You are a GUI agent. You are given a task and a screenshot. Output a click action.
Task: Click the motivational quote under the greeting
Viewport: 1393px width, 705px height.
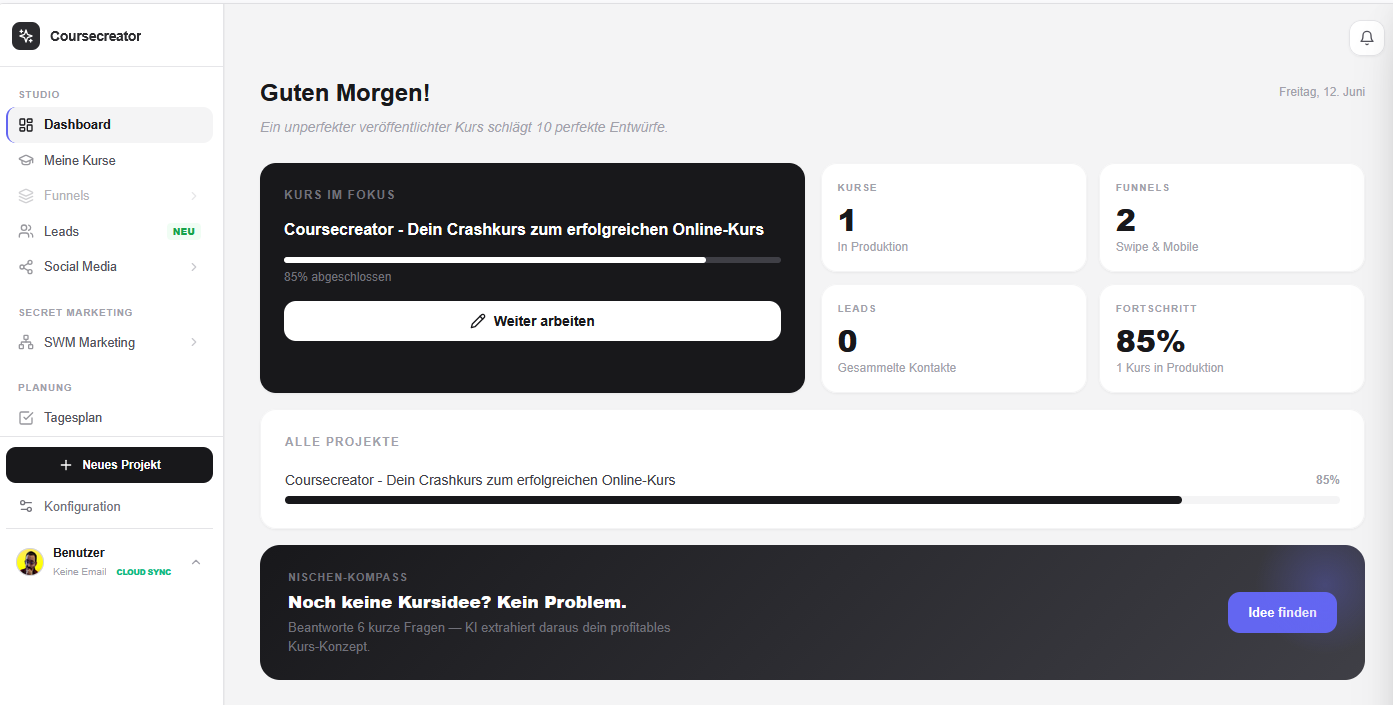[x=464, y=127]
